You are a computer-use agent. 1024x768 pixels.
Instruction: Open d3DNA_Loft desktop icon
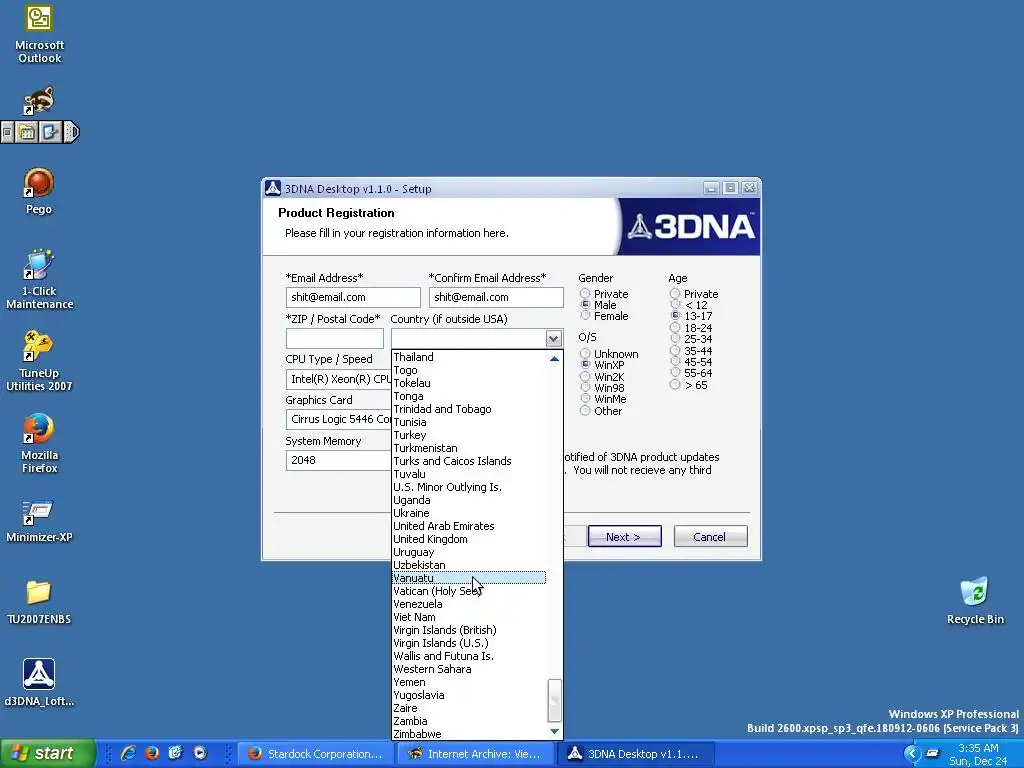[39, 682]
